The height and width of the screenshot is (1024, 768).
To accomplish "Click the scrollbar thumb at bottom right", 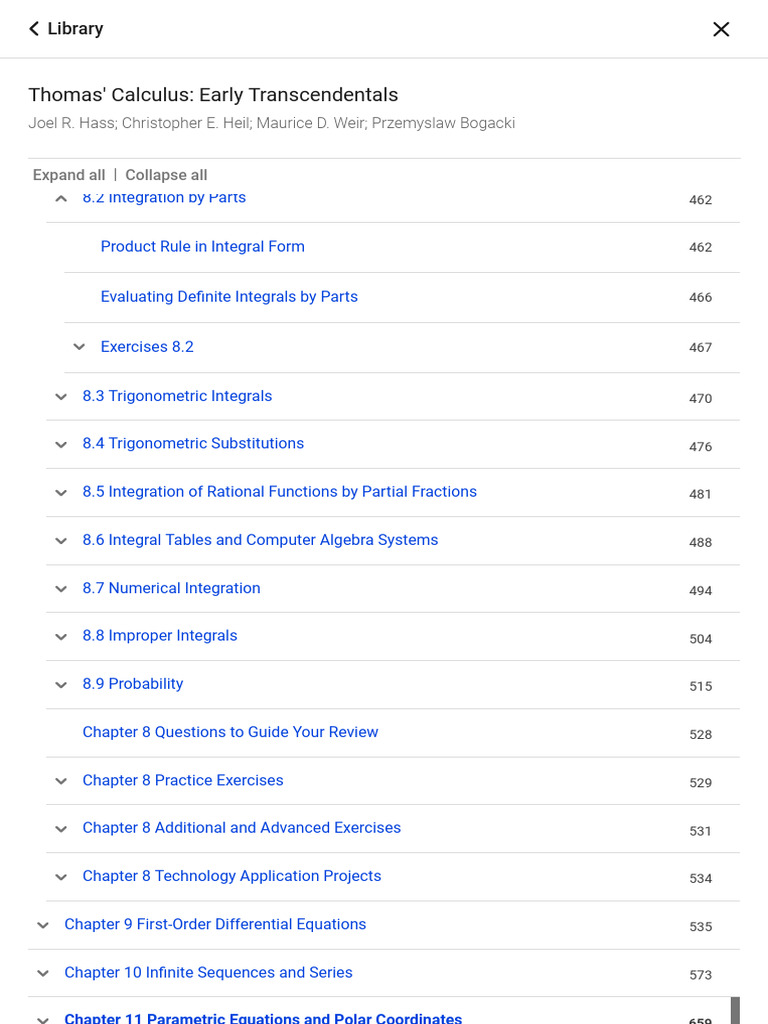I will [x=735, y=1010].
